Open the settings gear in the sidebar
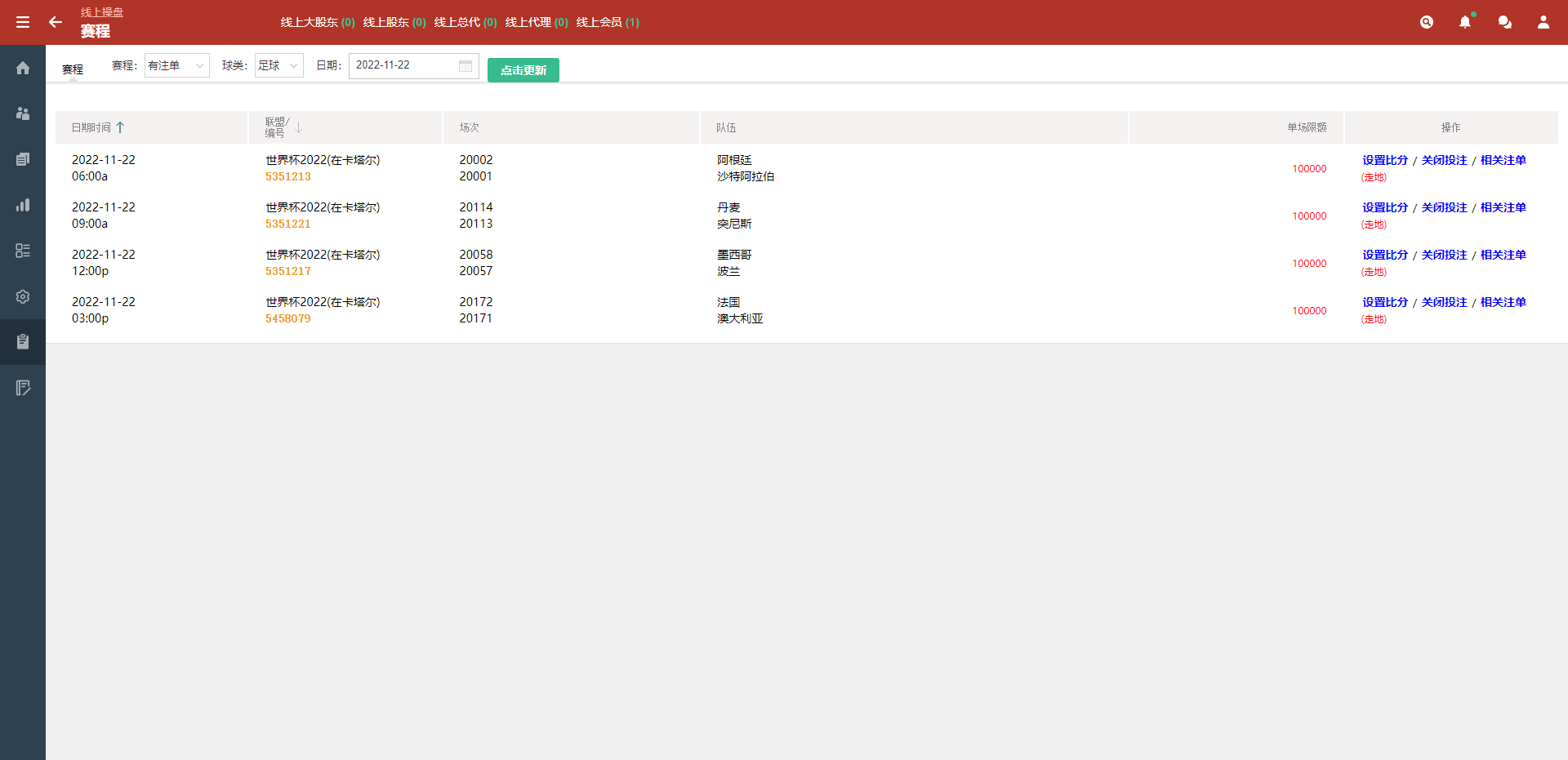The image size is (1568, 760). point(23,296)
